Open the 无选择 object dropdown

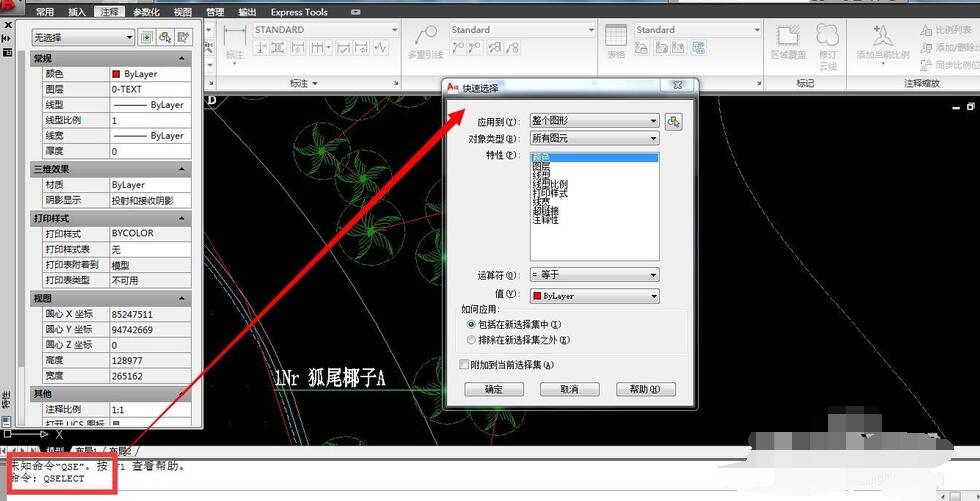coord(83,37)
